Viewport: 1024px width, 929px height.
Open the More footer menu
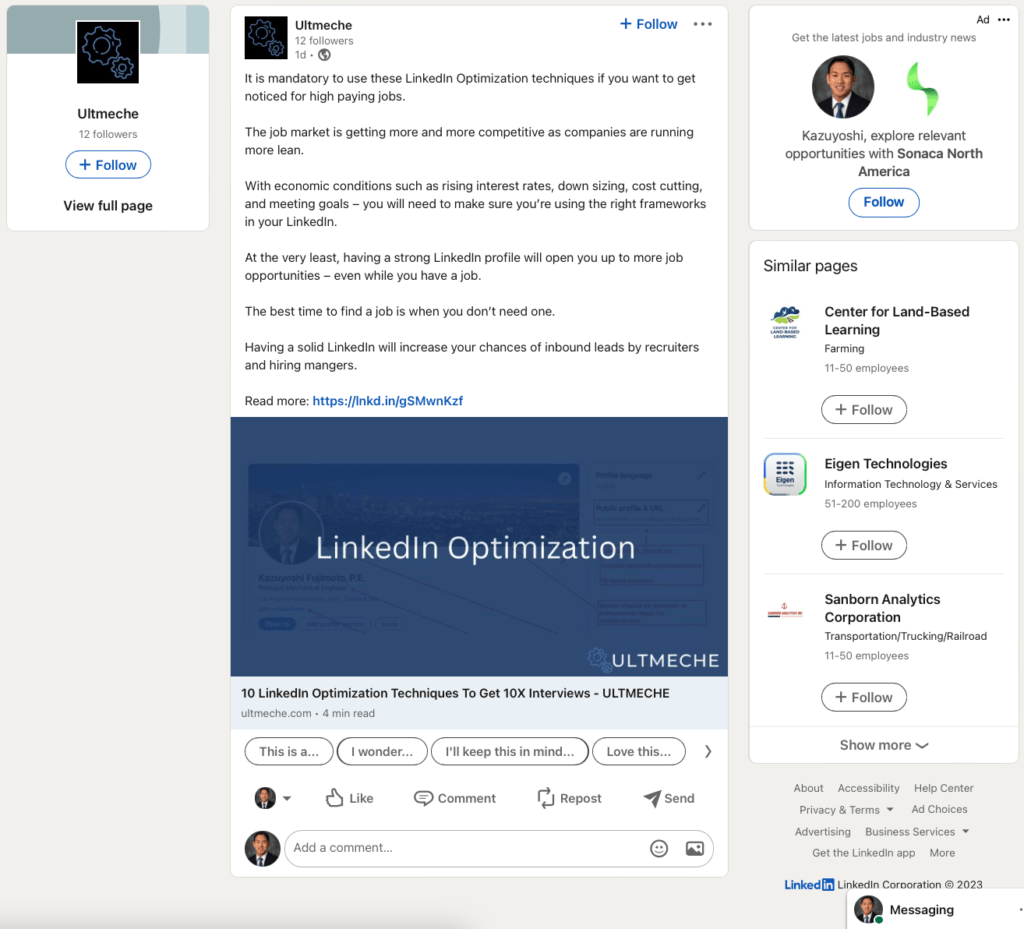(x=942, y=853)
